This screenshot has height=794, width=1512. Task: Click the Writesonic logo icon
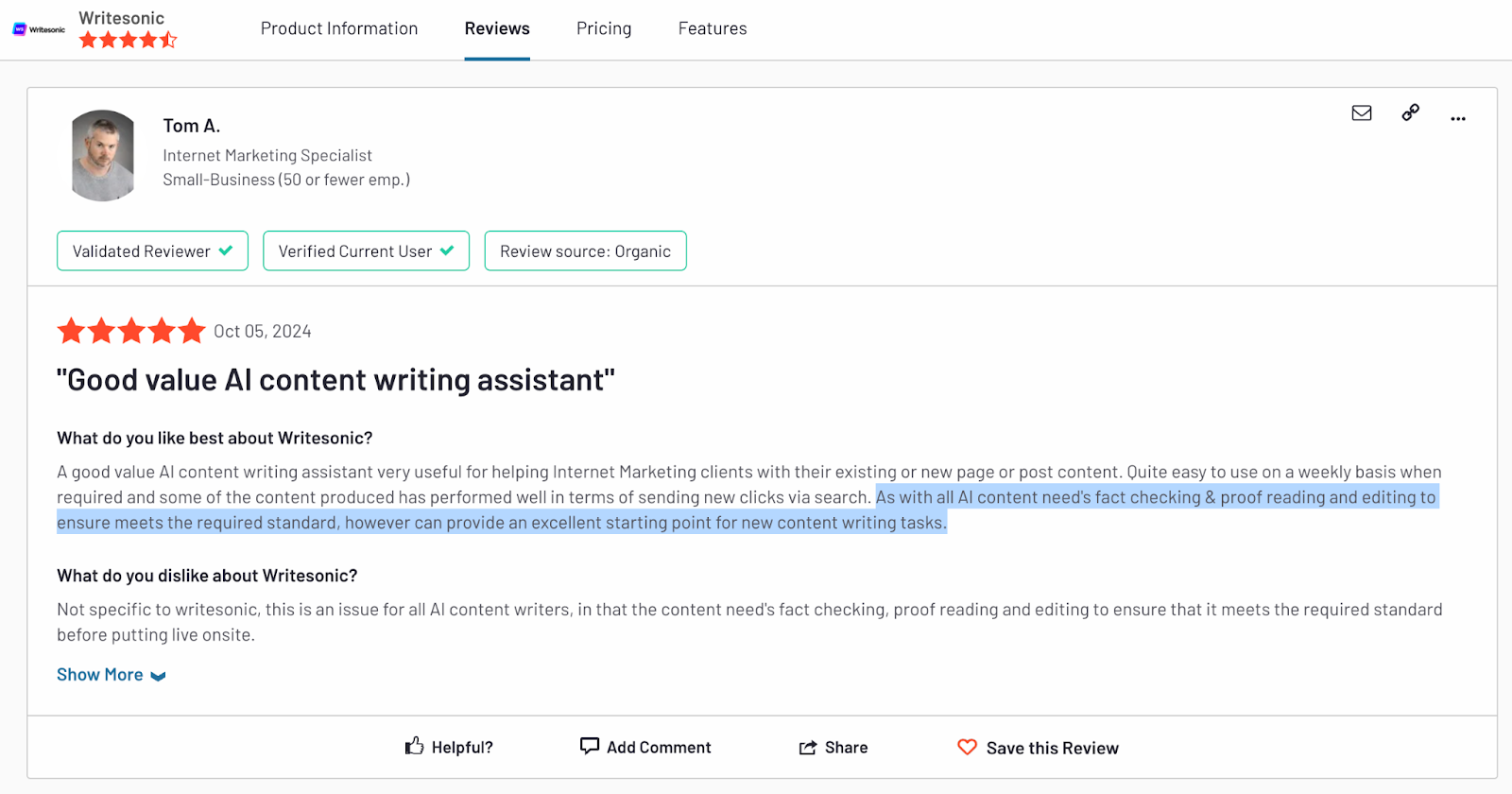[39, 29]
